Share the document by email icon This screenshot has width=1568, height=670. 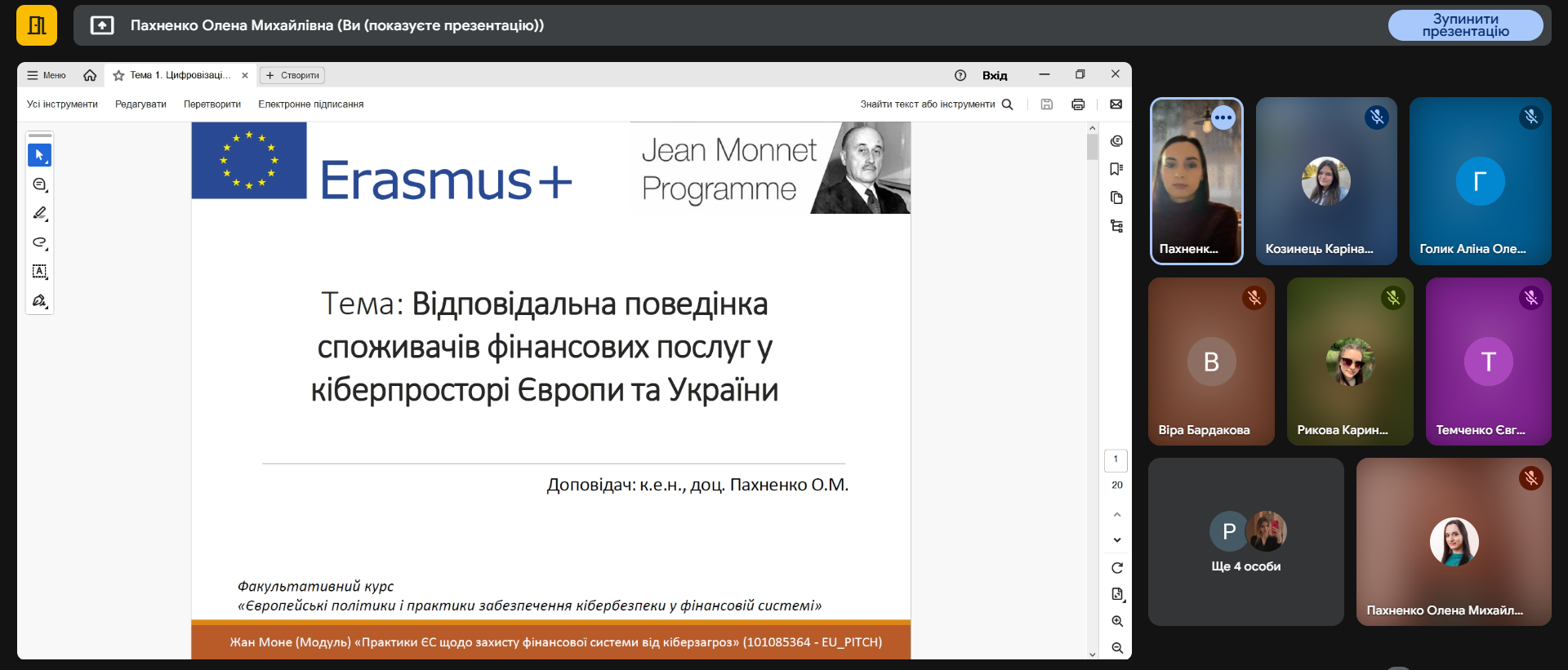click(1116, 104)
